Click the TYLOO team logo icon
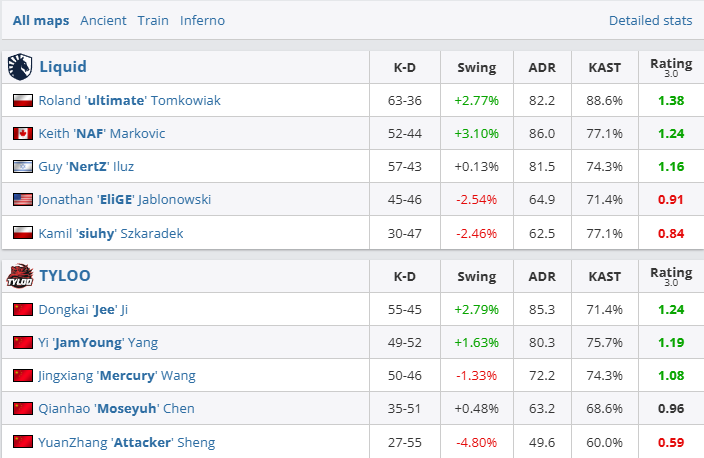The height and width of the screenshot is (458, 704). coord(19,276)
